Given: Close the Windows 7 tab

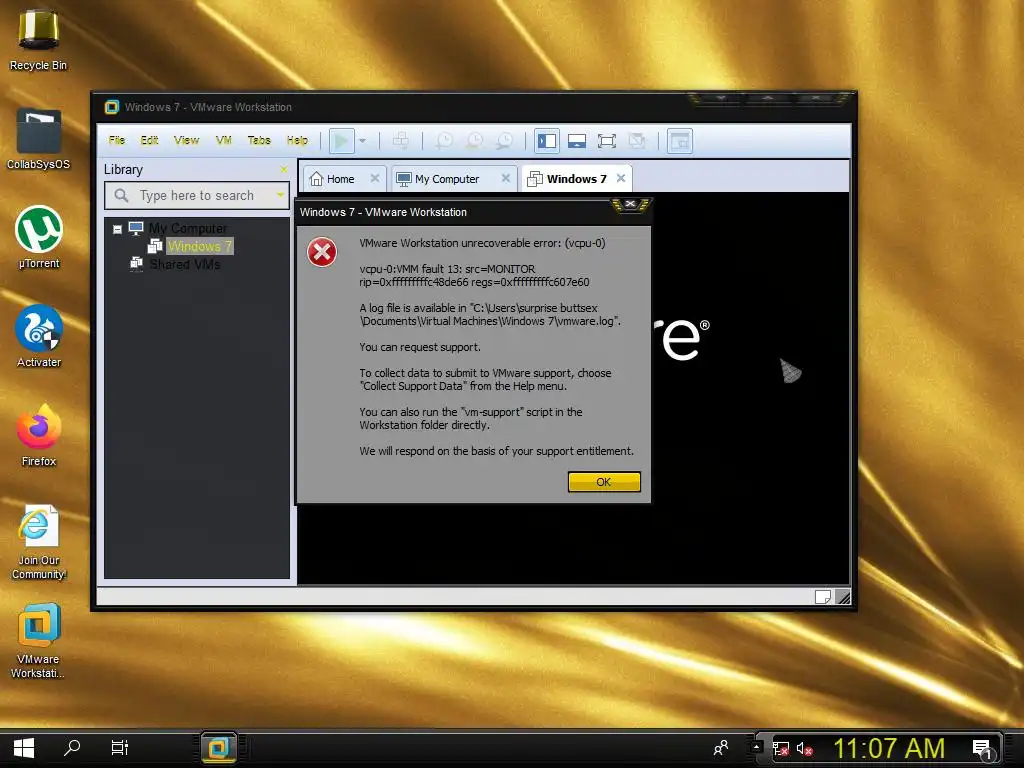Looking at the screenshot, I should (621, 178).
